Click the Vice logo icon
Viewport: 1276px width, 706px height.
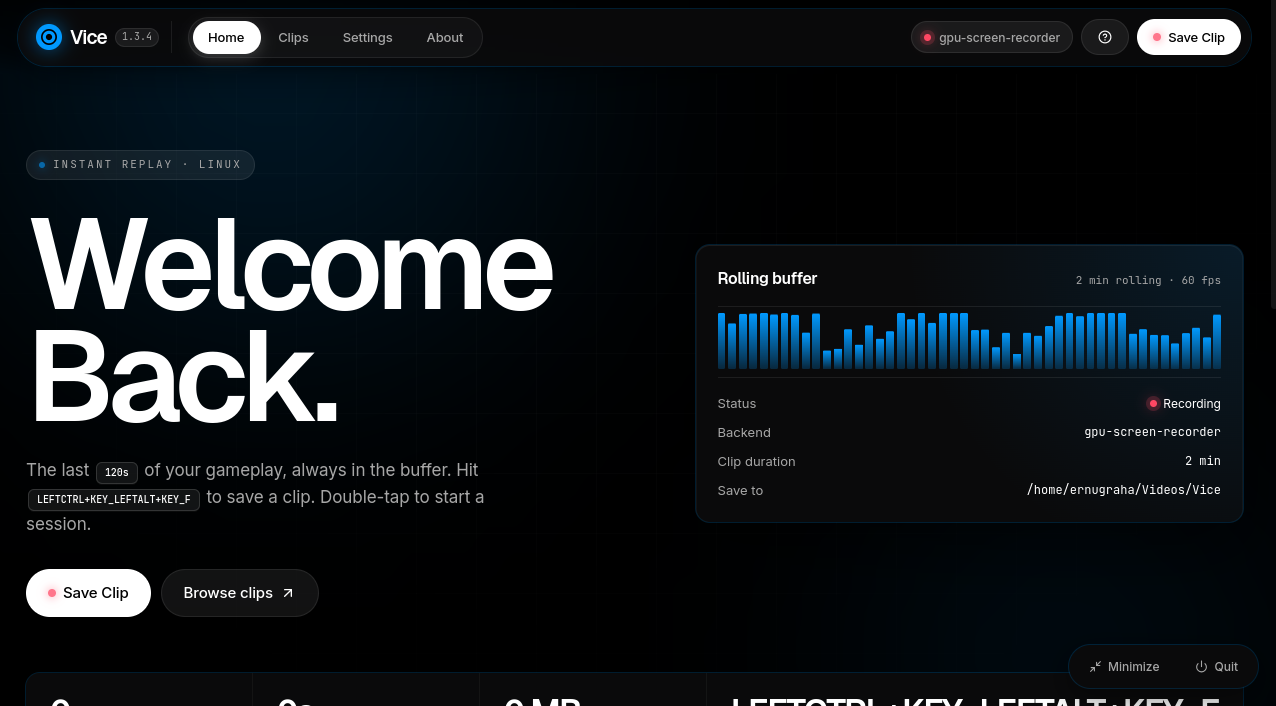click(49, 37)
